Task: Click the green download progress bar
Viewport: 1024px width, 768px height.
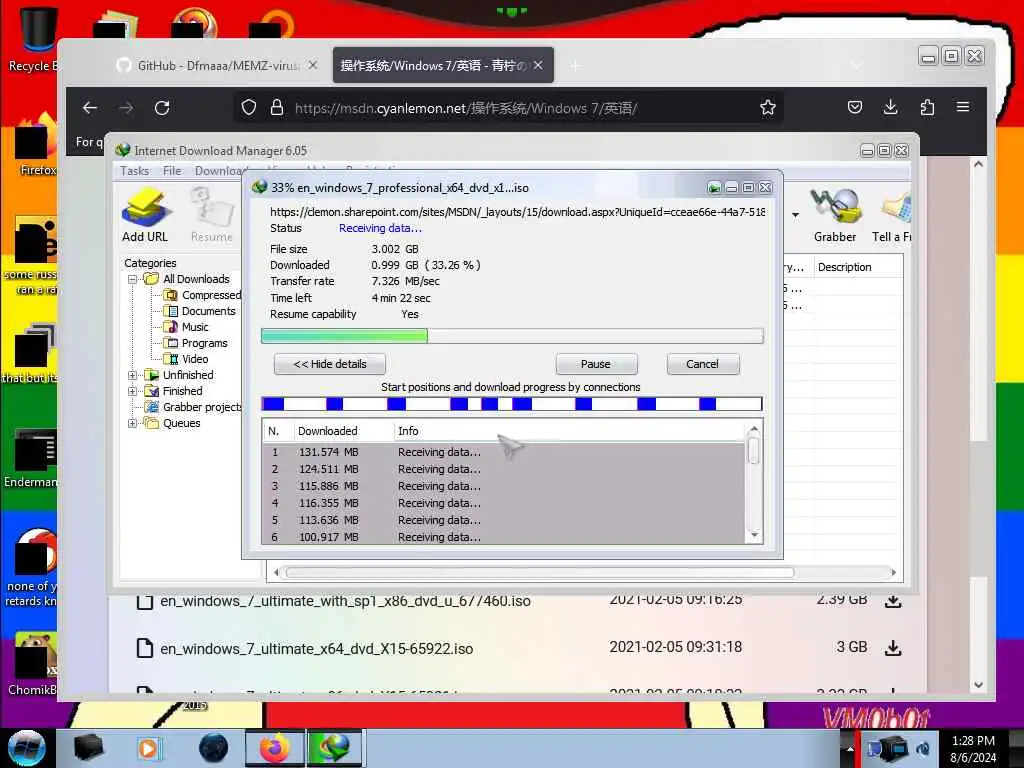Action: (x=512, y=336)
